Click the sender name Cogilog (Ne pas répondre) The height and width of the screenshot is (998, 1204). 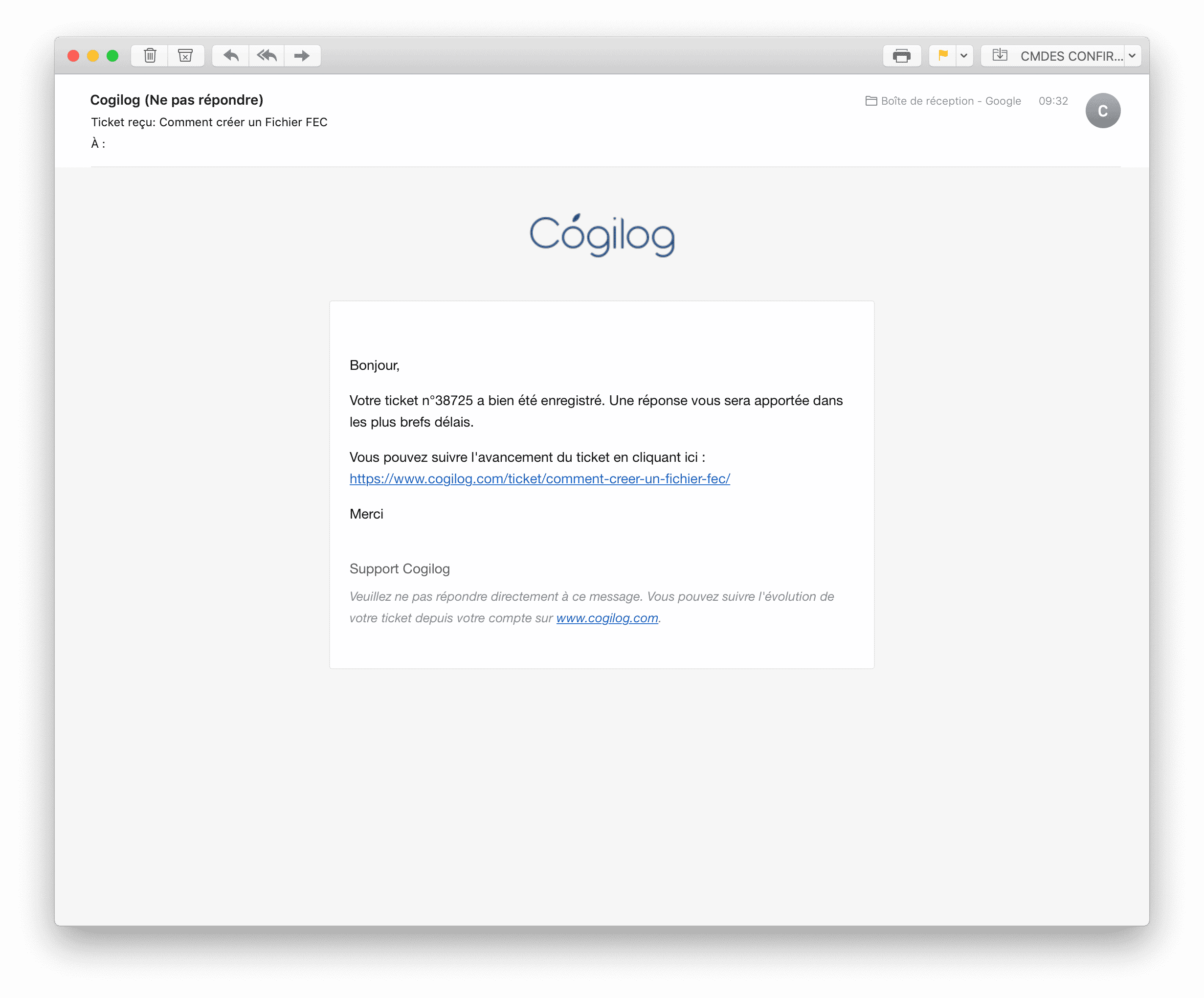[x=177, y=100]
